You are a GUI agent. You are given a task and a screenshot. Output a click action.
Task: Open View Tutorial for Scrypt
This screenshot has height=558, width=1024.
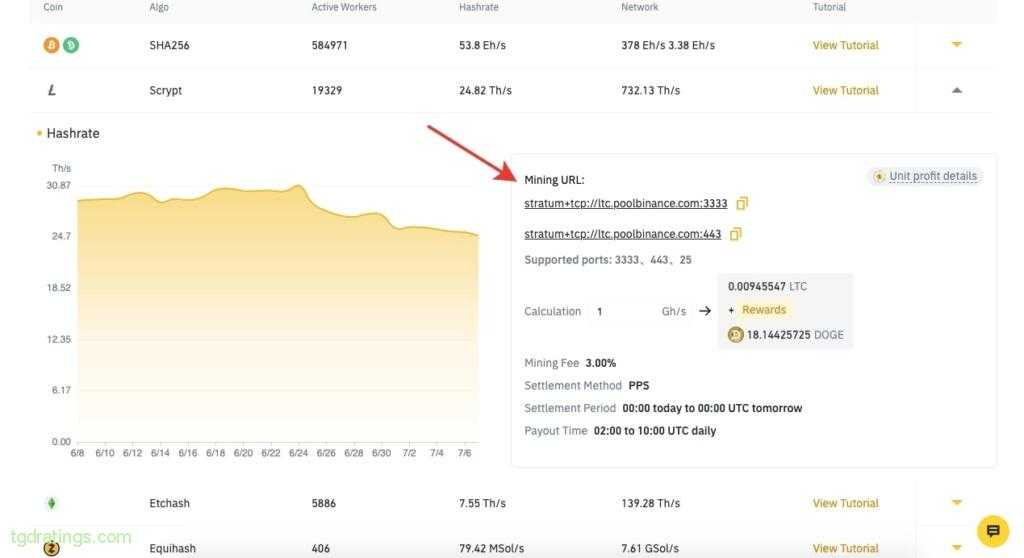pyautogui.click(x=845, y=90)
